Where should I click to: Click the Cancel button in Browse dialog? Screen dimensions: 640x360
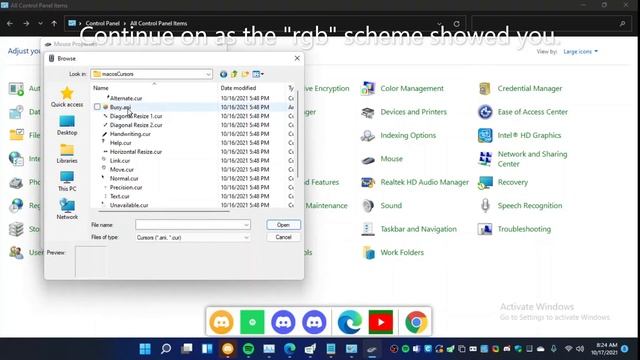pos(283,237)
